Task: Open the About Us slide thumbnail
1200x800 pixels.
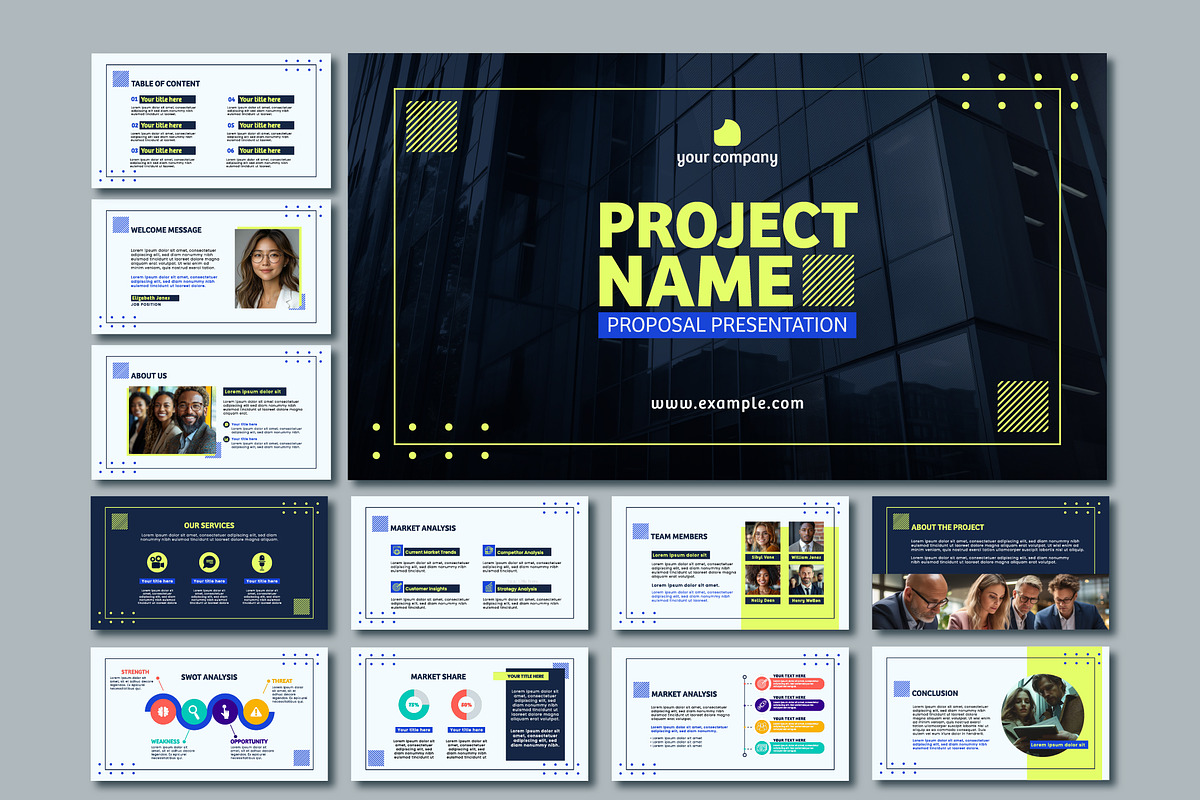Action: (x=211, y=413)
